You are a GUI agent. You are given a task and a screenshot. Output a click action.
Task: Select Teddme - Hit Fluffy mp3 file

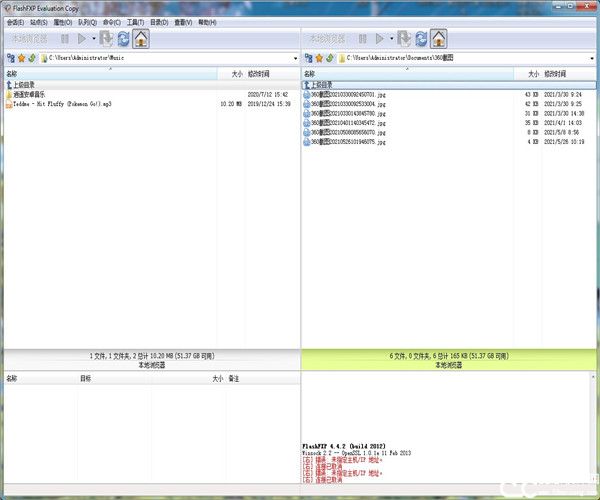point(62,103)
